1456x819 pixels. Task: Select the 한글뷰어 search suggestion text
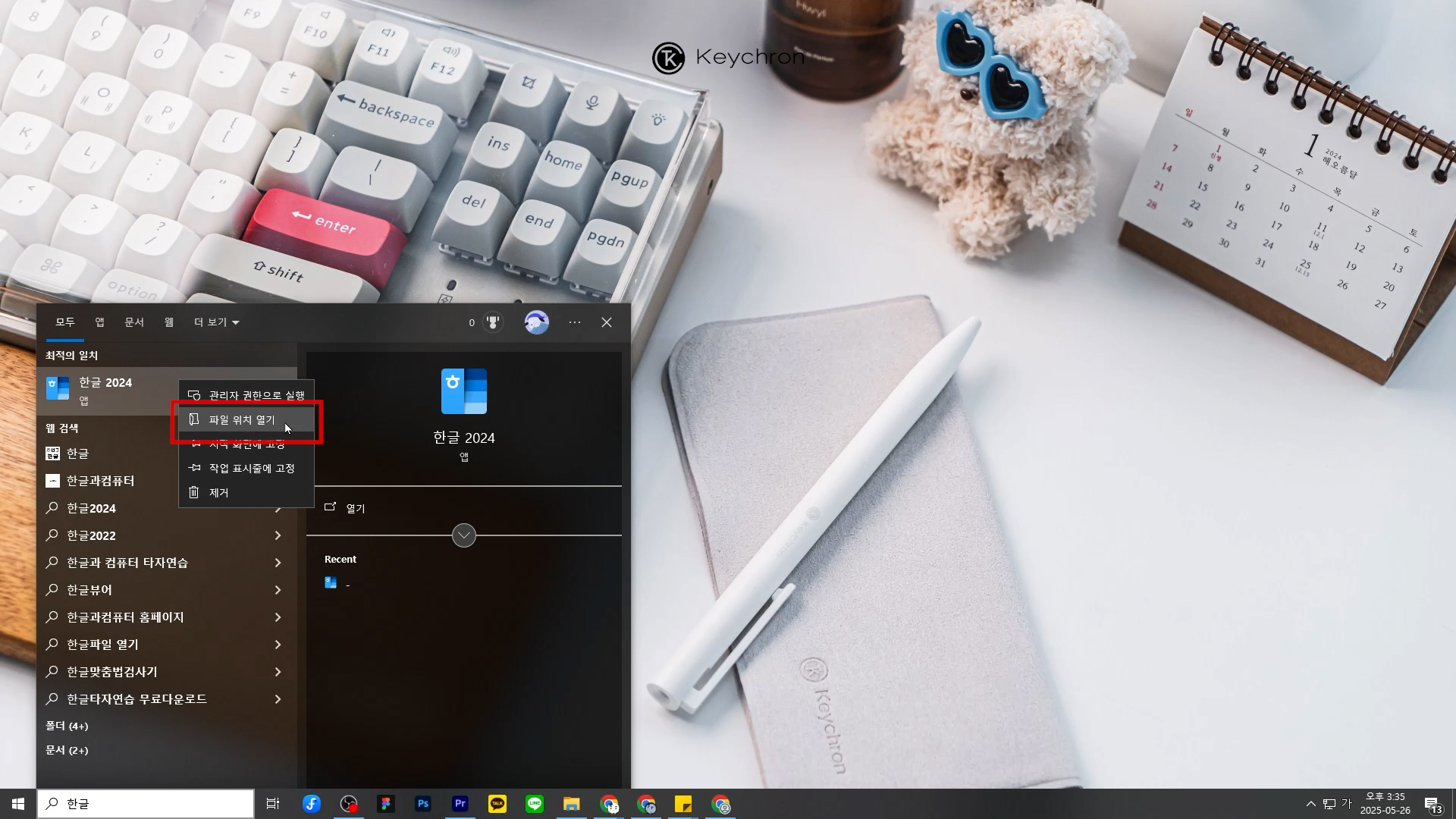pyautogui.click(x=89, y=590)
